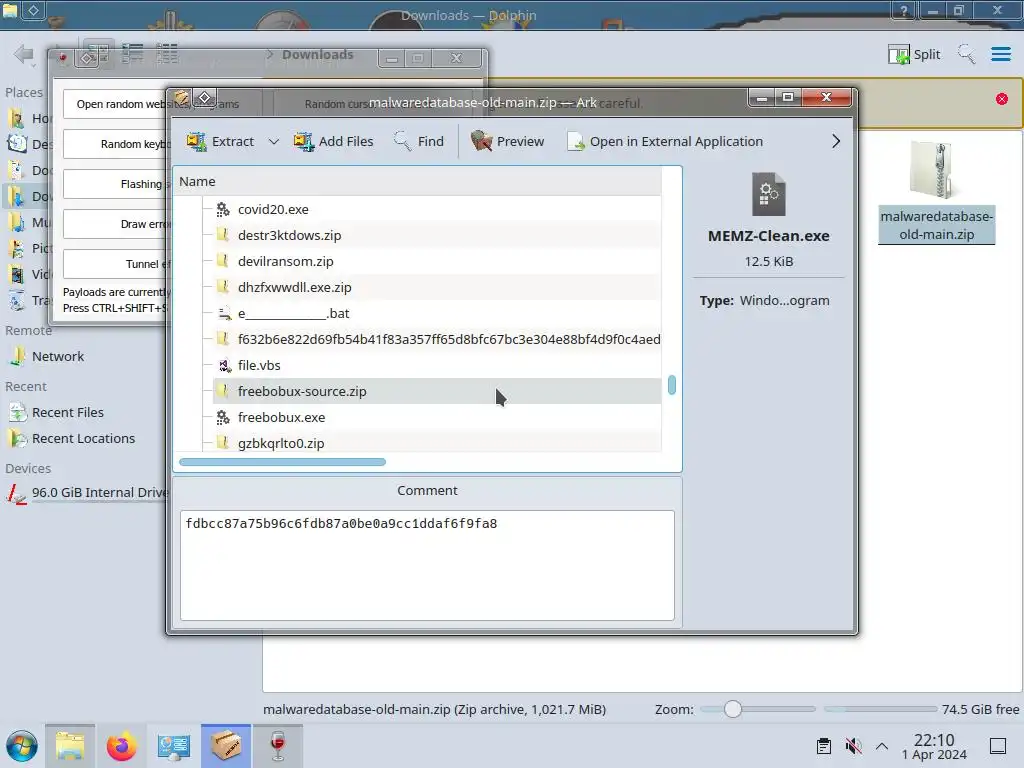The image size is (1024, 768).
Task: Click the Ark vertical scrollbar handle
Action: pyautogui.click(x=672, y=385)
